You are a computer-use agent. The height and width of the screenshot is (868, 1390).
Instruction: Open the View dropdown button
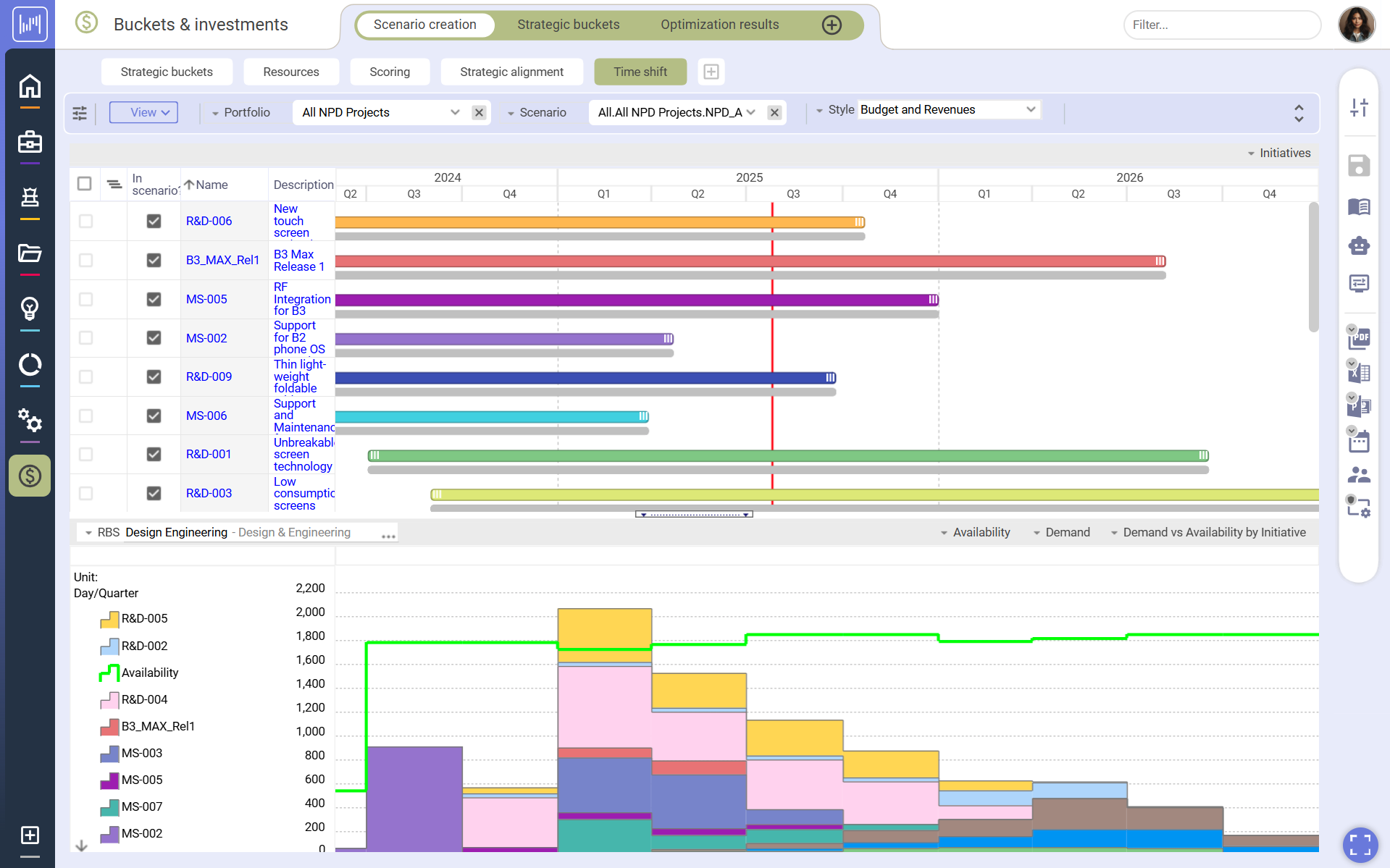click(x=143, y=113)
